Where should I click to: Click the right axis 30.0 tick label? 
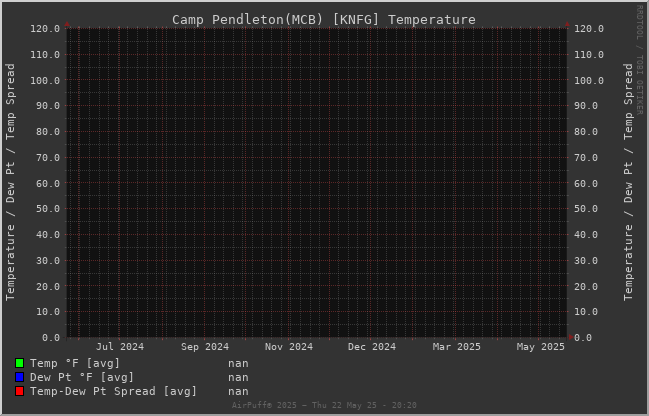tap(586, 261)
